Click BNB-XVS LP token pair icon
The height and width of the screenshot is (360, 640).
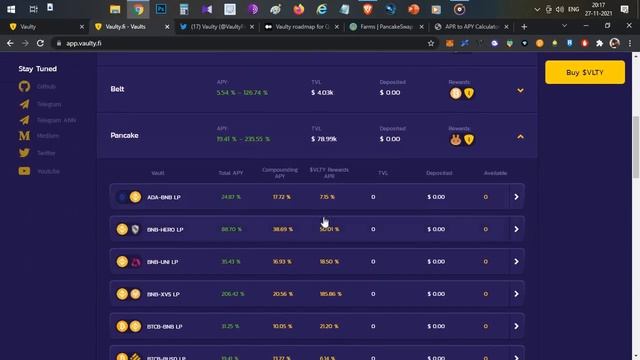(129, 294)
